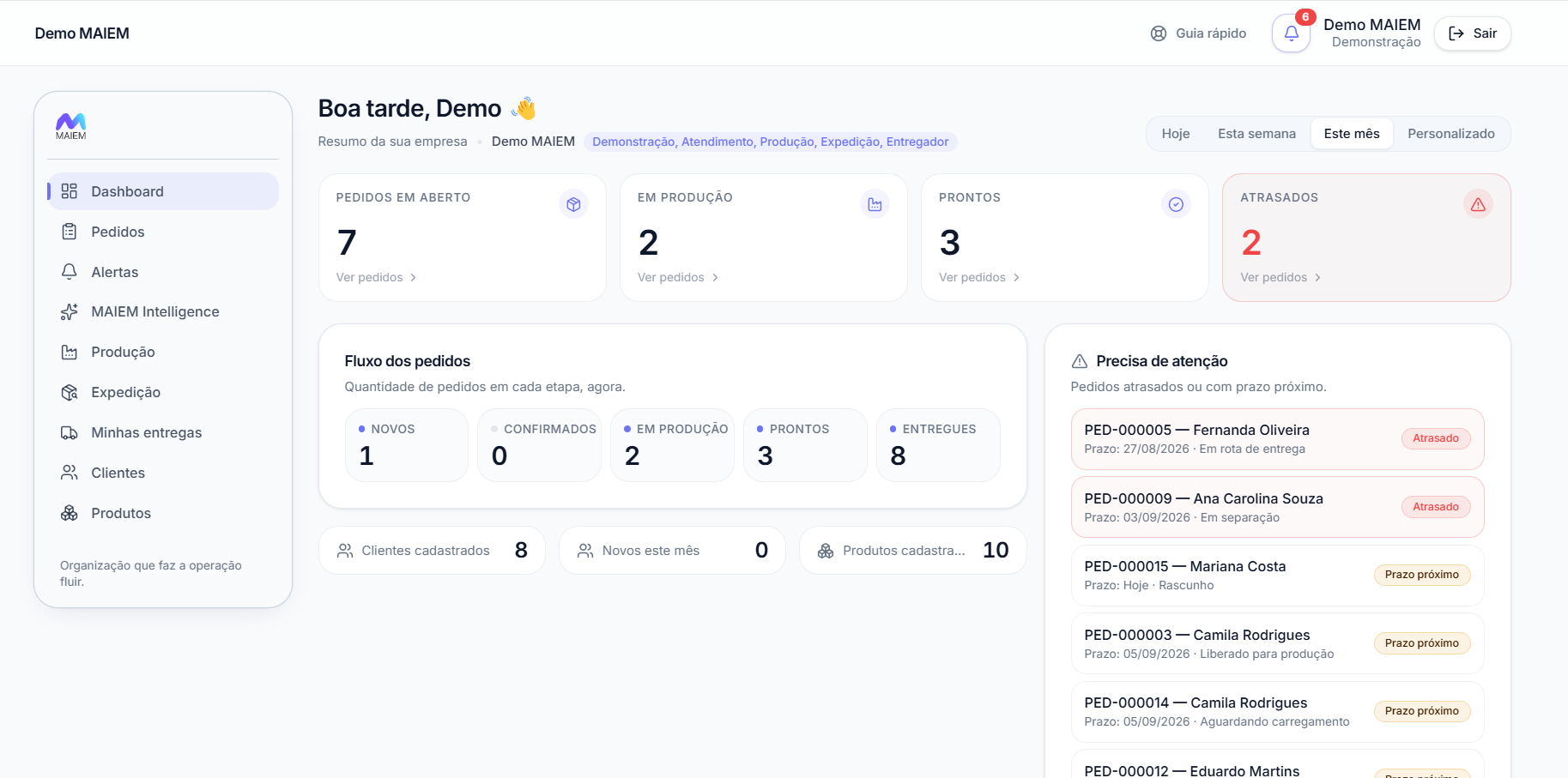
Task: Click the roles badge listing Demonstração, Atendimento
Action: [770, 142]
